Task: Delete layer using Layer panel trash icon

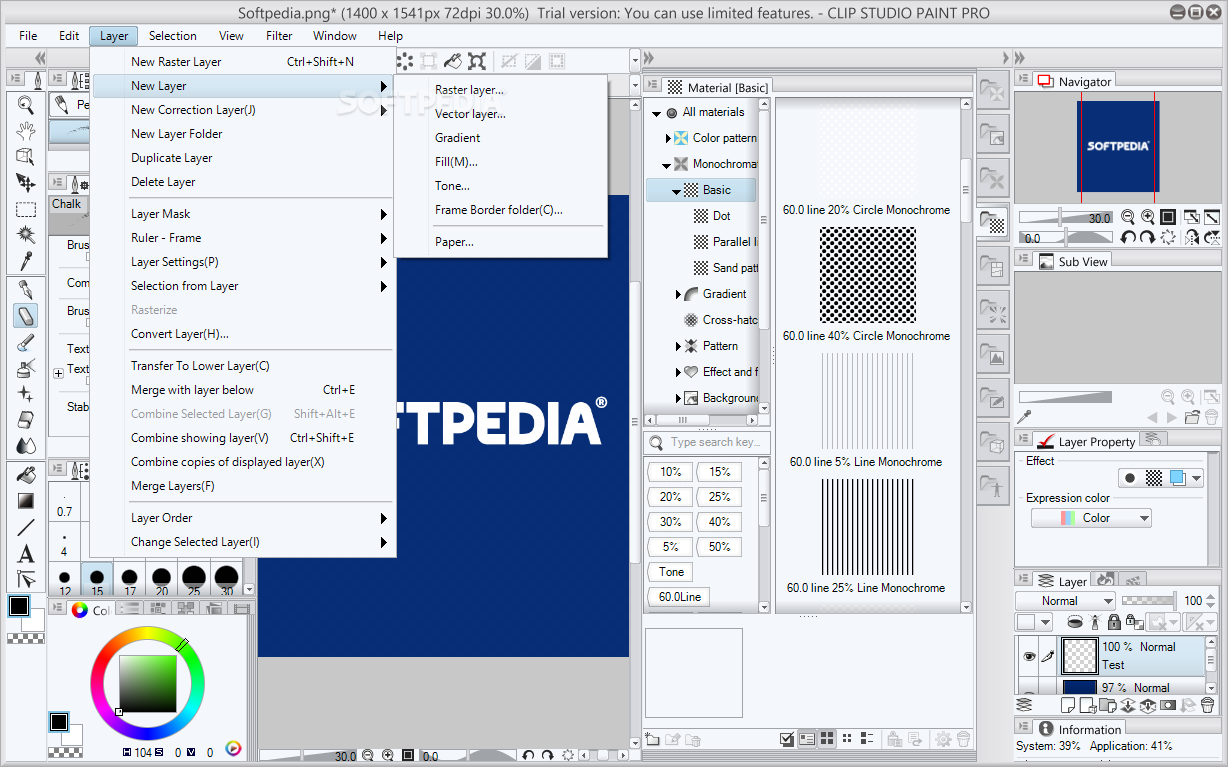Action: tap(1207, 705)
